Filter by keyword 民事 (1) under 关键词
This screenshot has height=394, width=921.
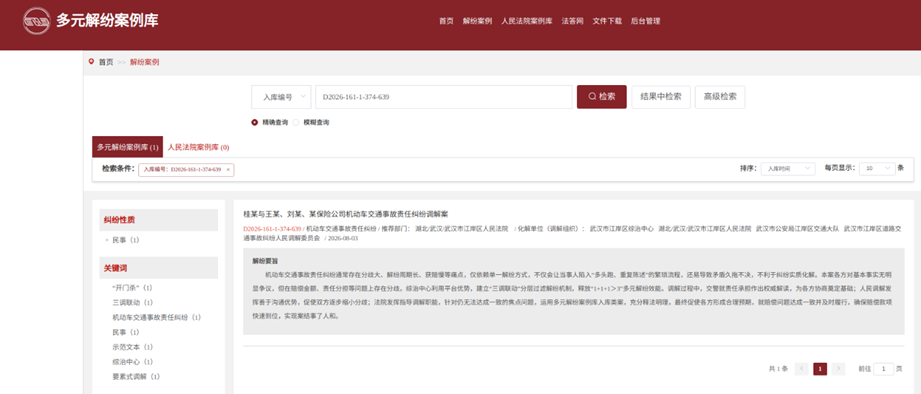point(125,332)
